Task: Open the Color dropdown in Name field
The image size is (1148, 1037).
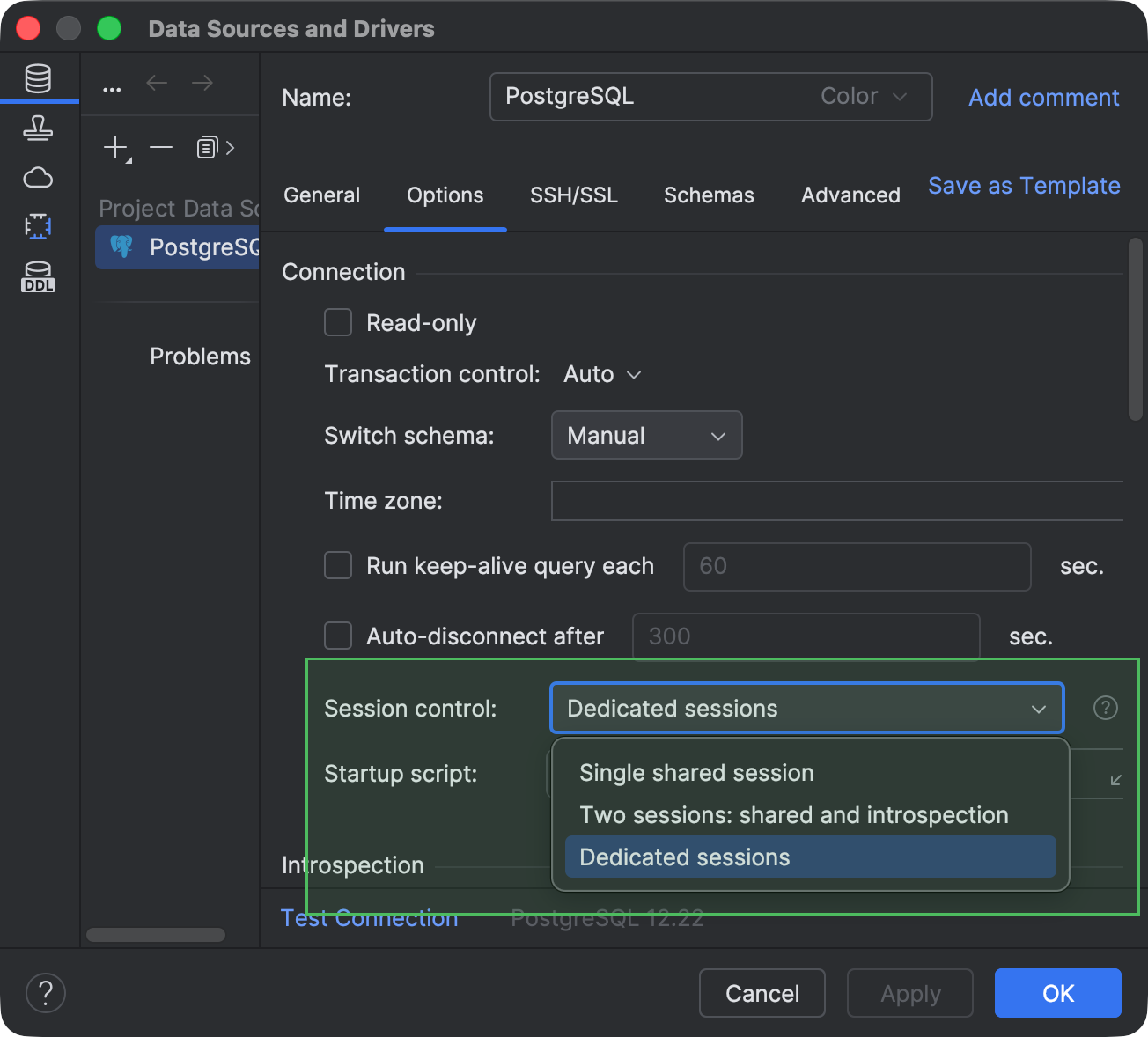Action: point(864,96)
